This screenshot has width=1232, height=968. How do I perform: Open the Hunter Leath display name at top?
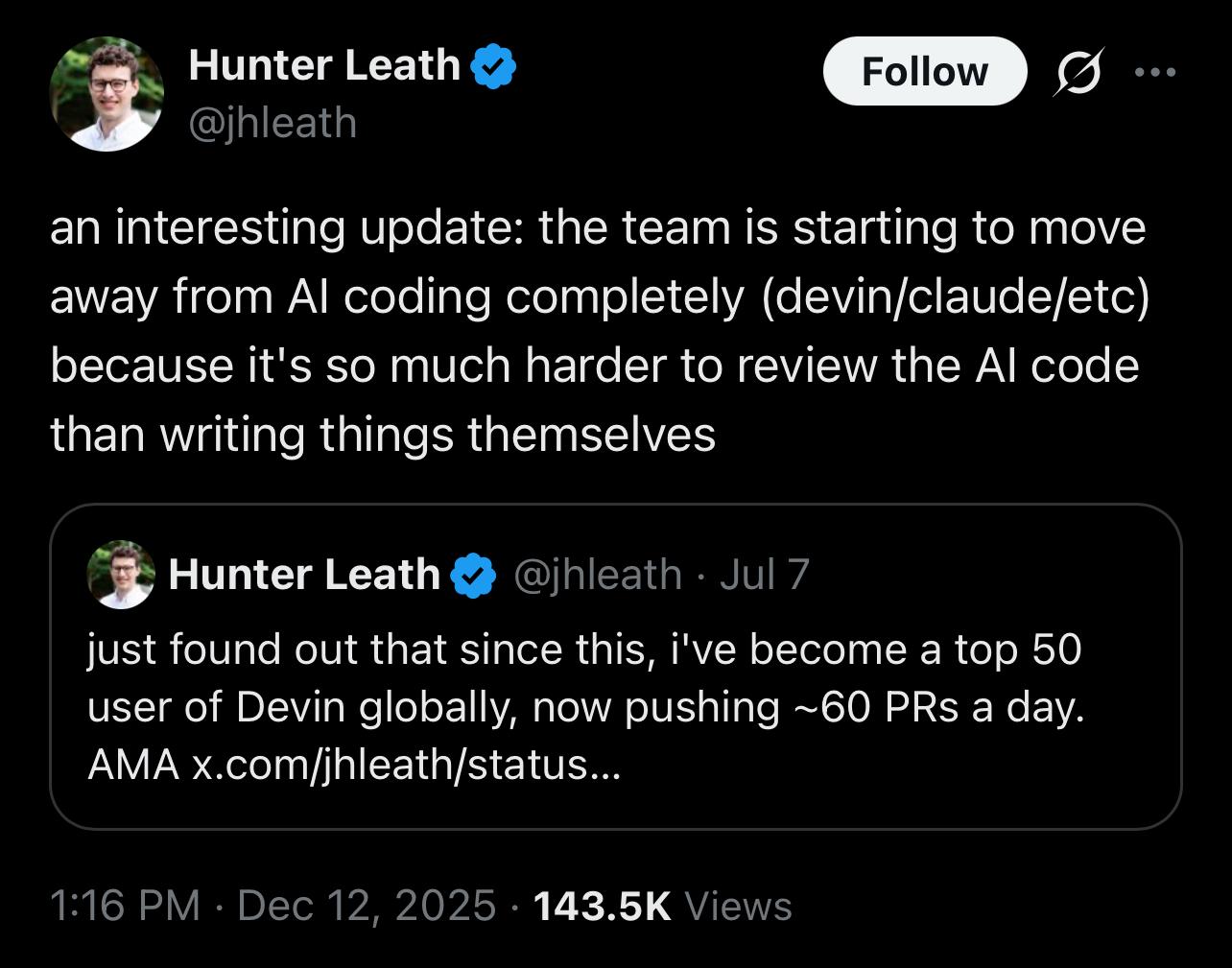click(324, 65)
